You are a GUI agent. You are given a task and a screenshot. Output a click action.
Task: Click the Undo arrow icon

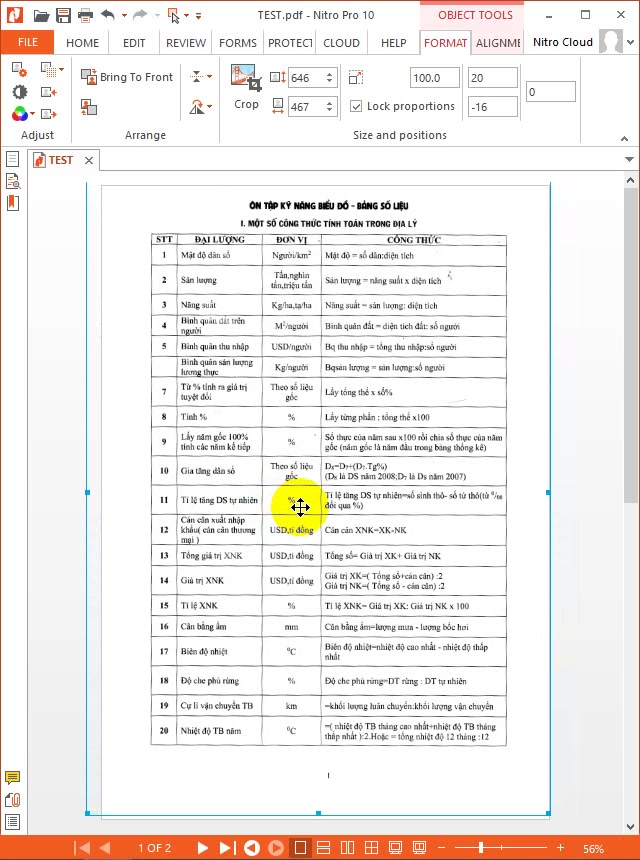pos(107,15)
